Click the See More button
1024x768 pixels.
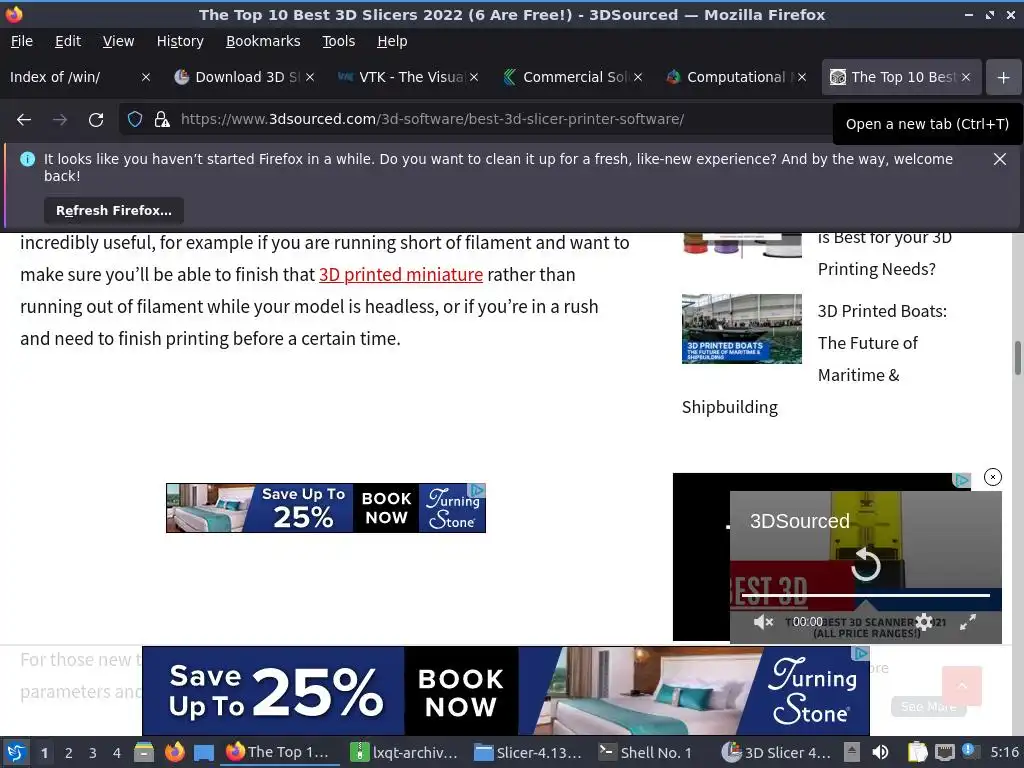(x=928, y=706)
